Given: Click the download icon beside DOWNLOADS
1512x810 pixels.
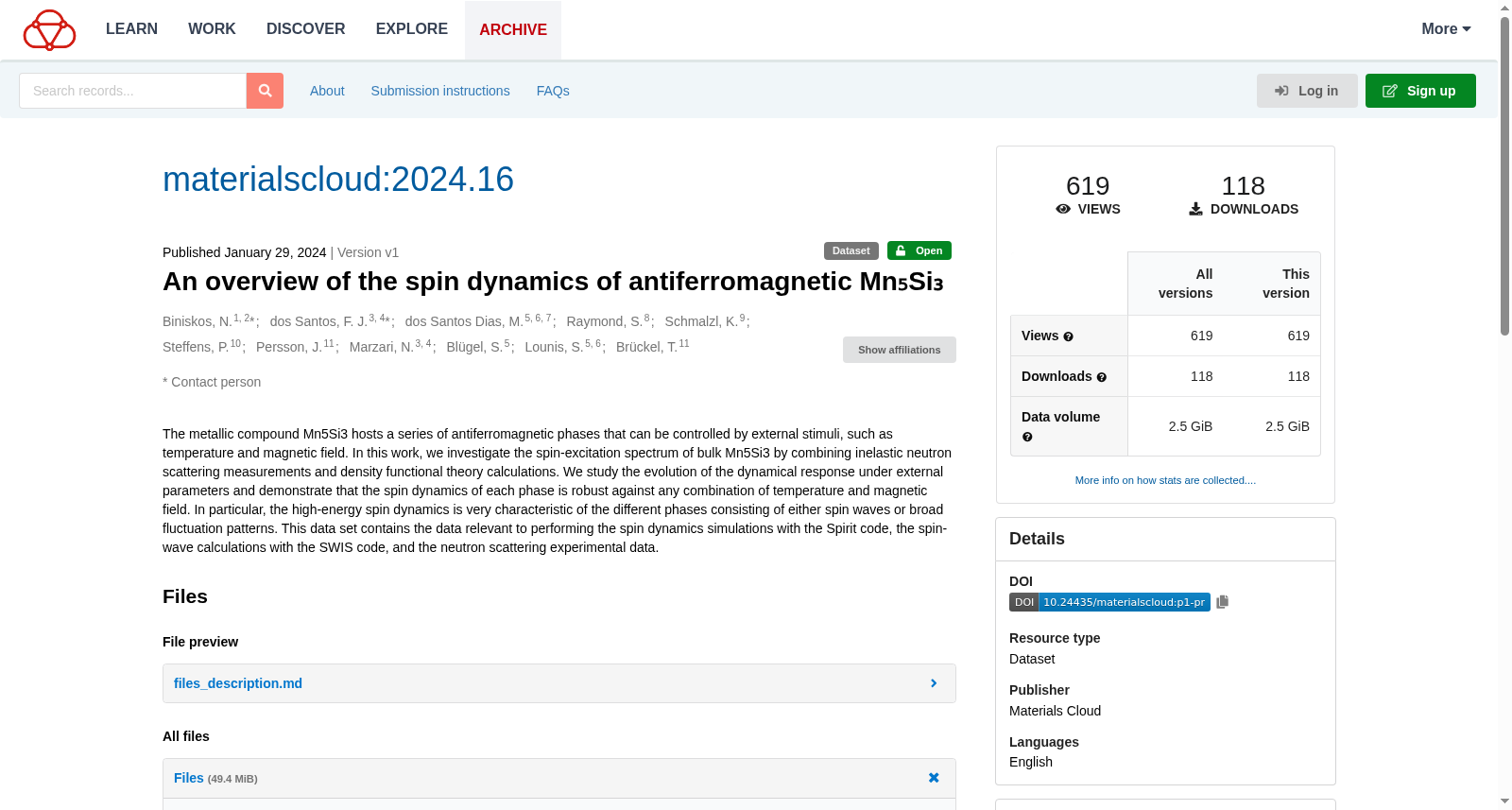Looking at the screenshot, I should pyautogui.click(x=1195, y=209).
